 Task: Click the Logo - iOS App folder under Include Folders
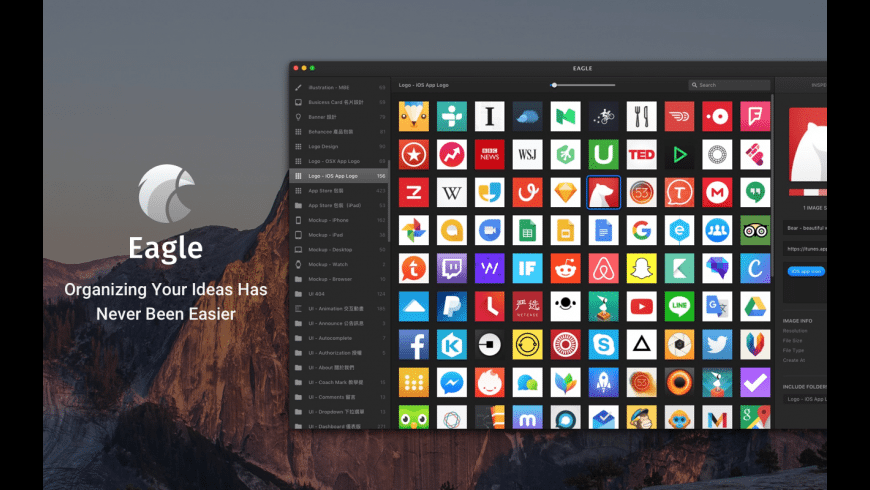[x=805, y=399]
